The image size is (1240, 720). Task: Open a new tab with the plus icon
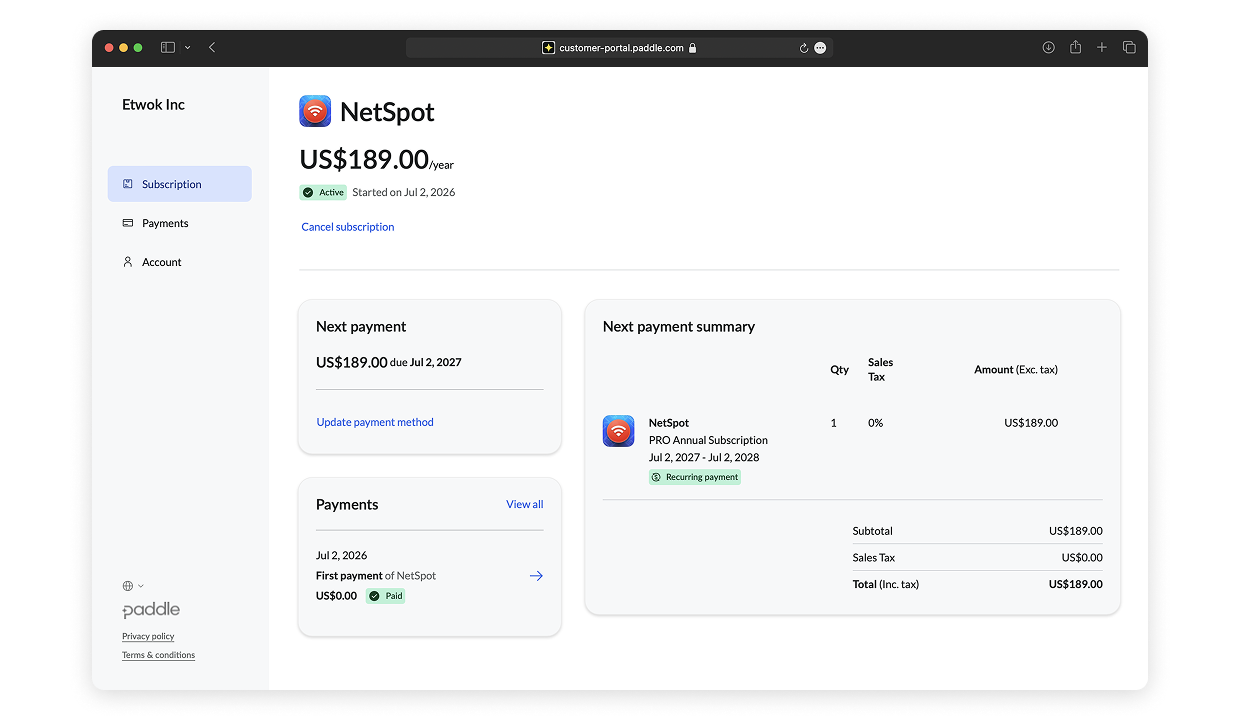1102,47
